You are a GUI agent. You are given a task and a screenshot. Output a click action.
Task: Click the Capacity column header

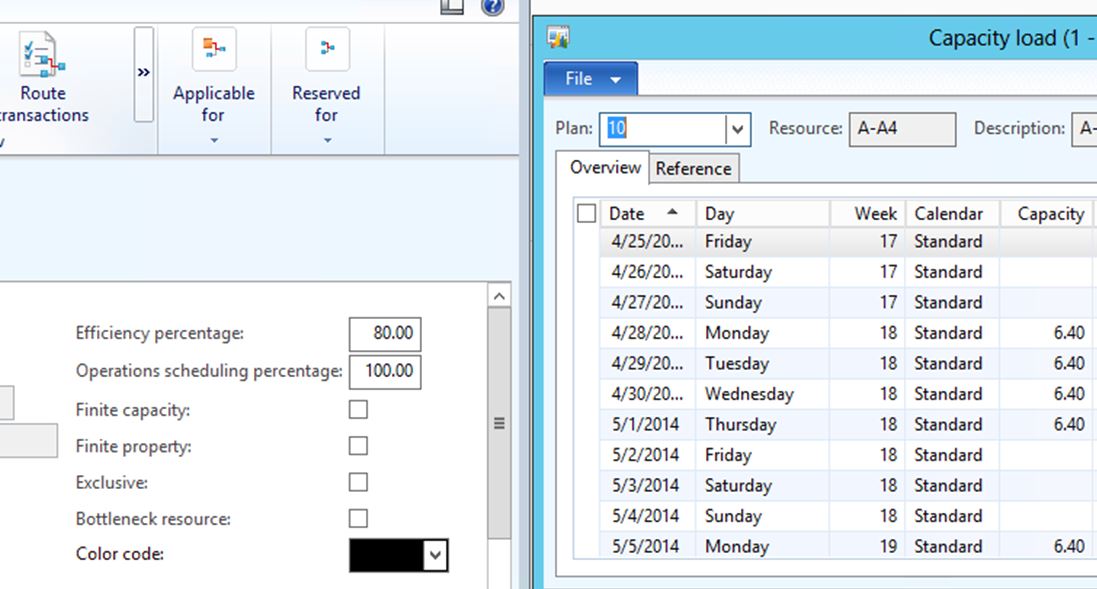(x=1049, y=213)
